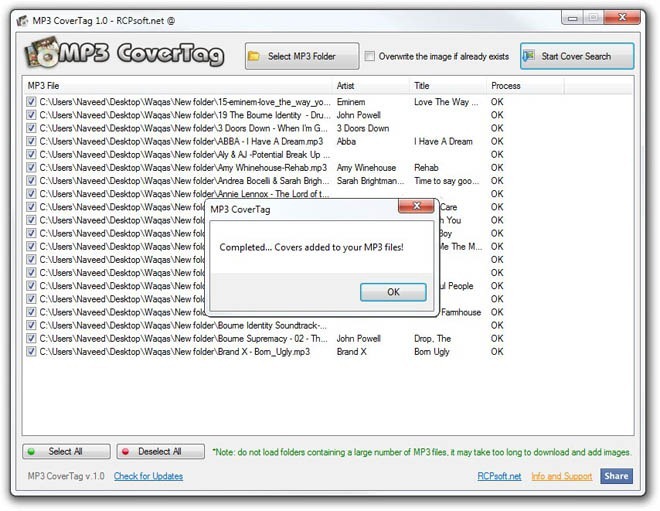Sort by the Artist column header
The height and width of the screenshot is (511, 660).
click(371, 85)
